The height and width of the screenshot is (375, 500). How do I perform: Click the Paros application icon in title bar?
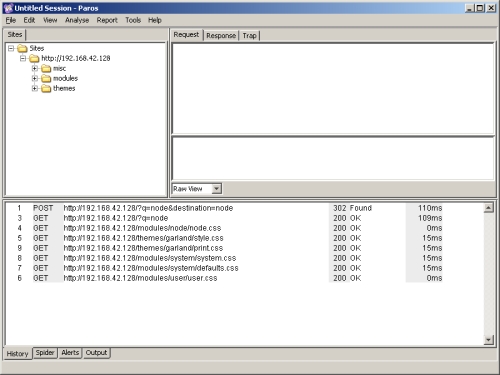(8, 8)
